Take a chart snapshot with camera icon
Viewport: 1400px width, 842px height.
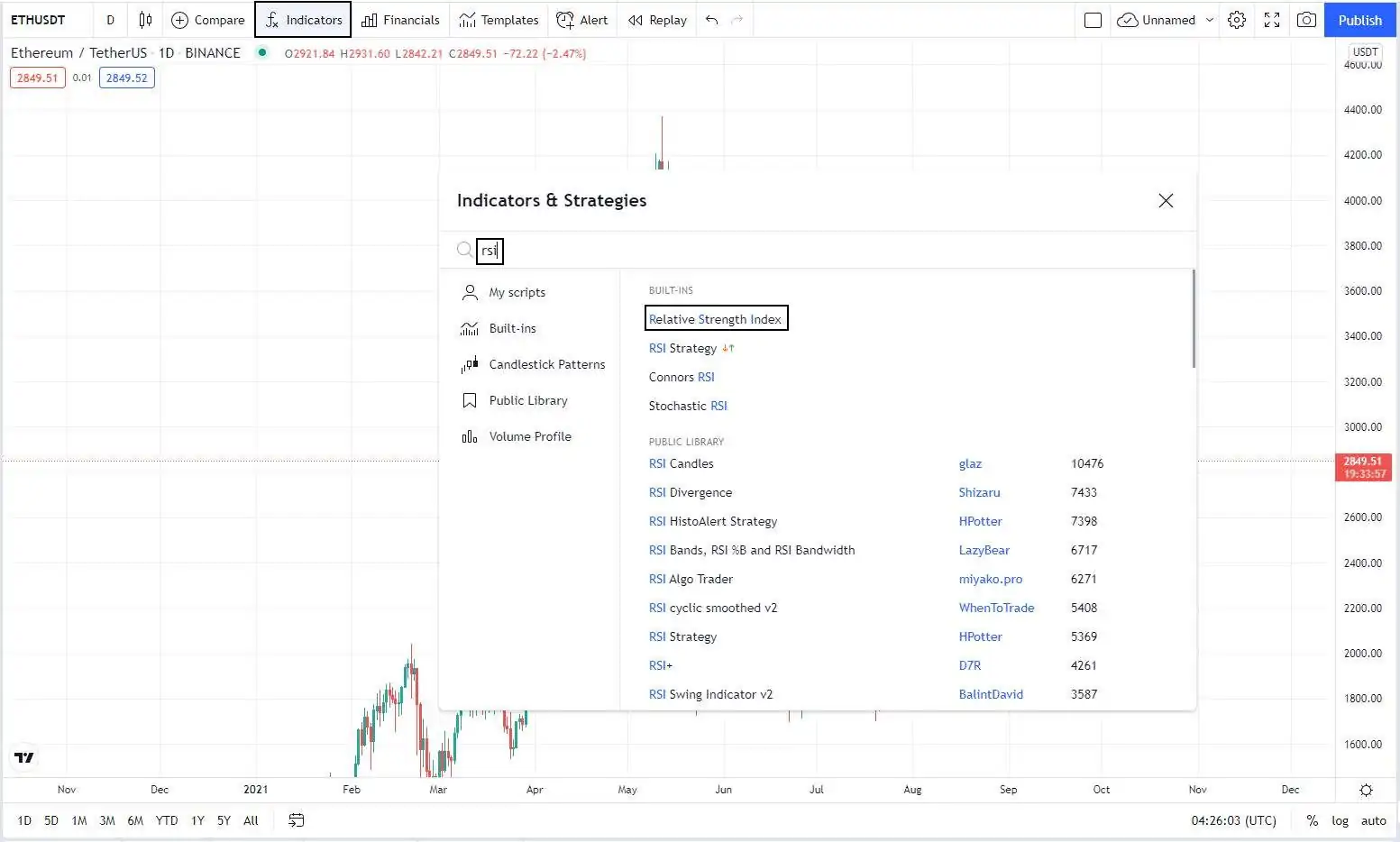[1306, 20]
